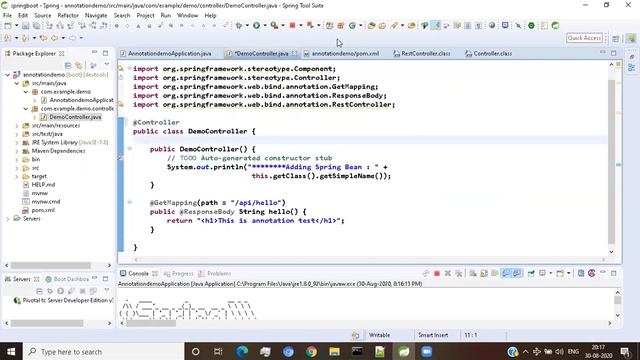The image size is (640, 360).
Task: Open Chrome from the Windows taskbar
Action: point(311,351)
